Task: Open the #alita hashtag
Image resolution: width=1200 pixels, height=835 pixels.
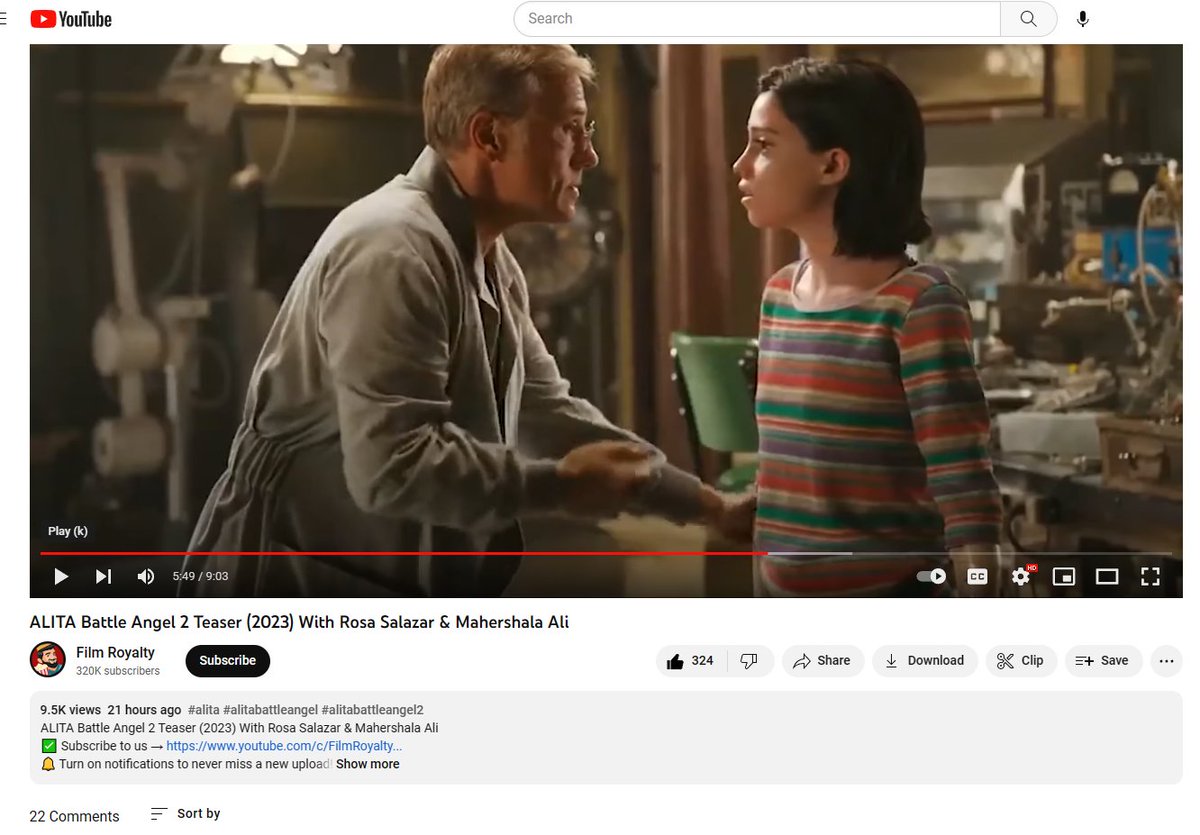Action: click(203, 710)
